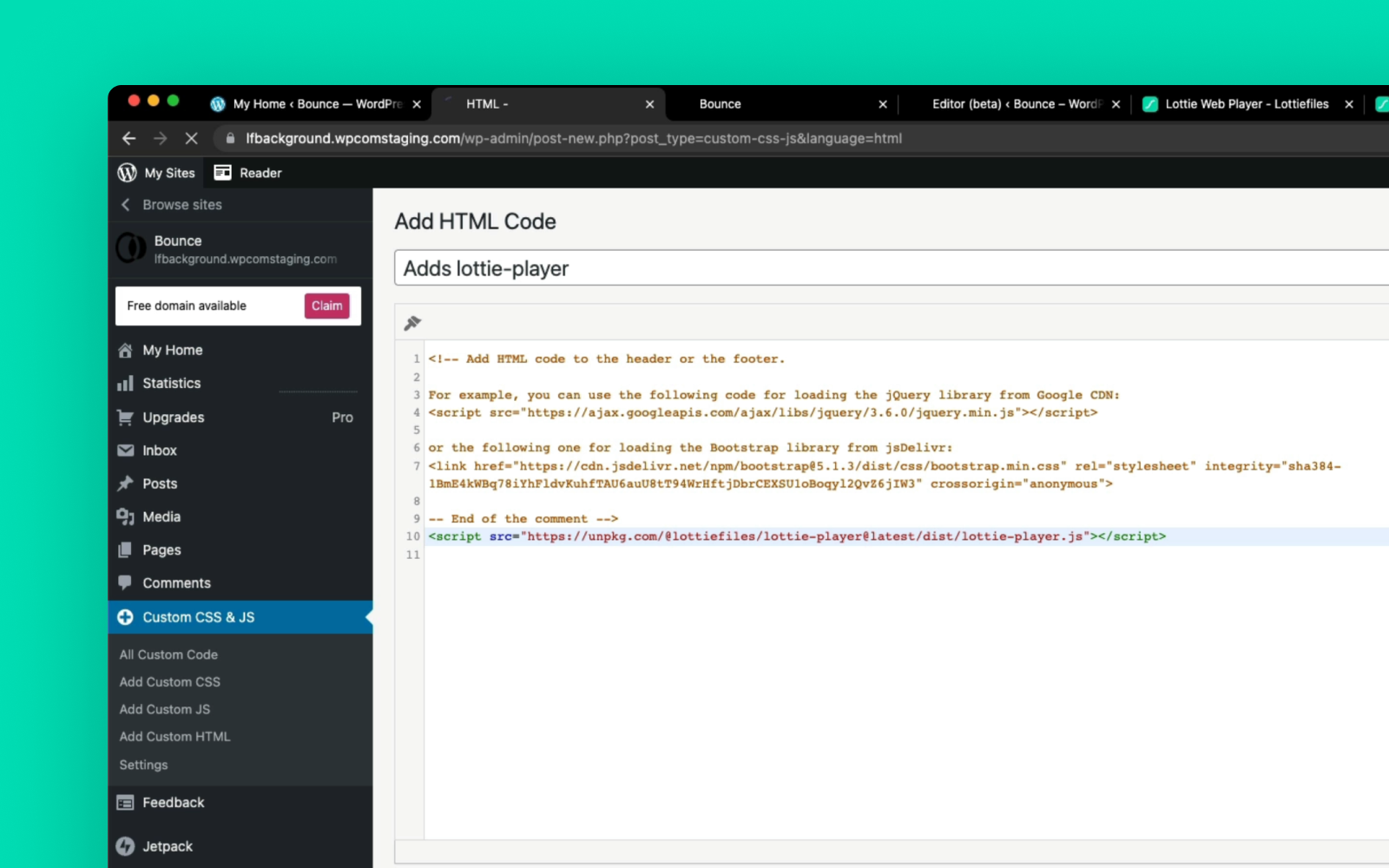Image resolution: width=1389 pixels, height=868 pixels.
Task: Click the Inbox envelope icon
Action: pyautogui.click(x=125, y=450)
